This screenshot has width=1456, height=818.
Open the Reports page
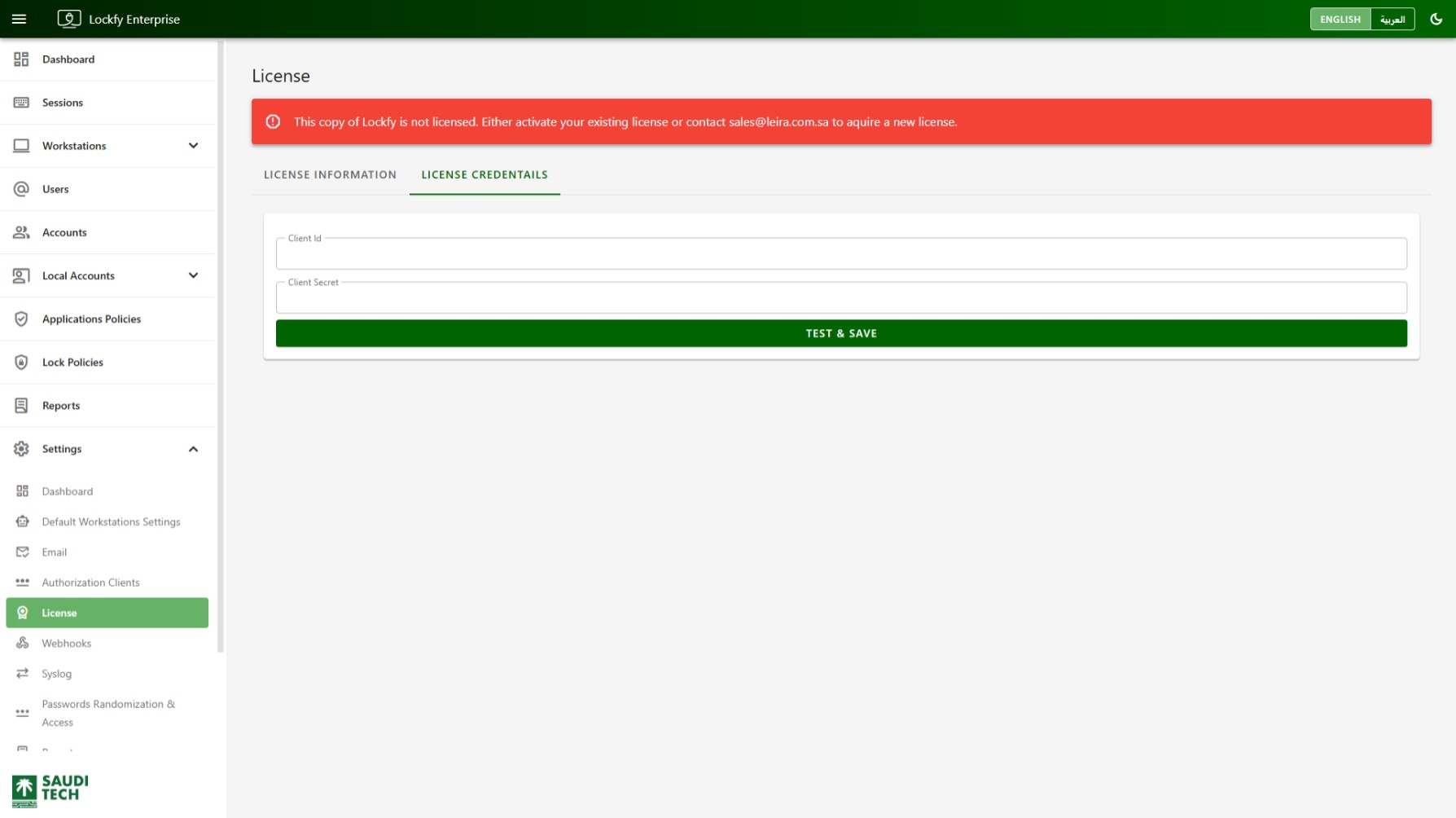point(107,405)
